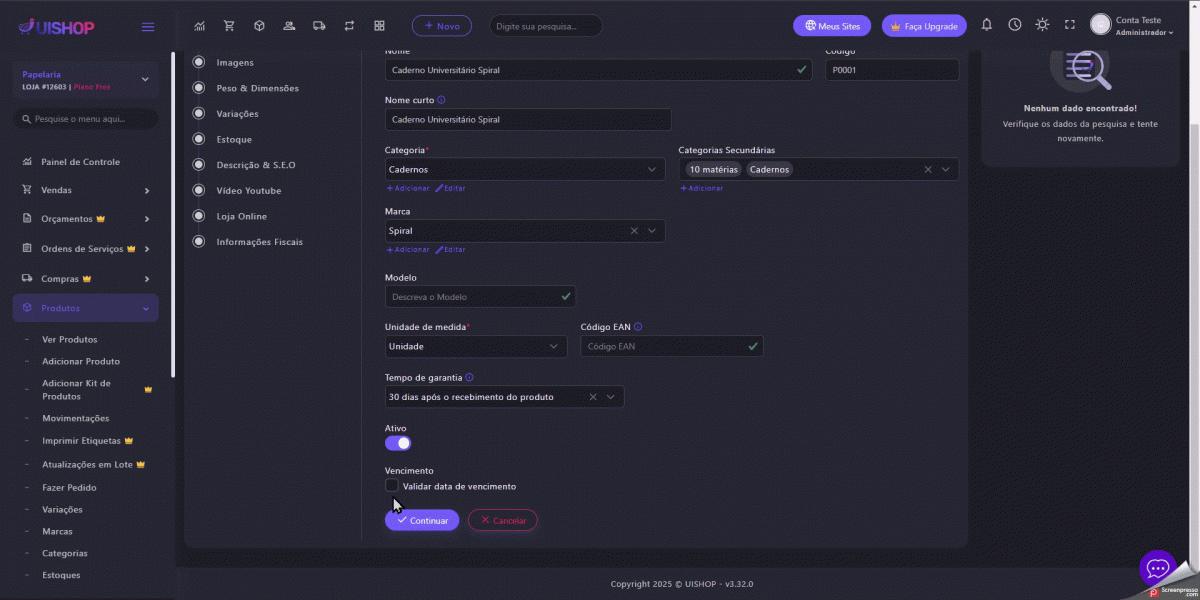Click the notifications bell icon
The image size is (1200, 600).
click(987, 25)
